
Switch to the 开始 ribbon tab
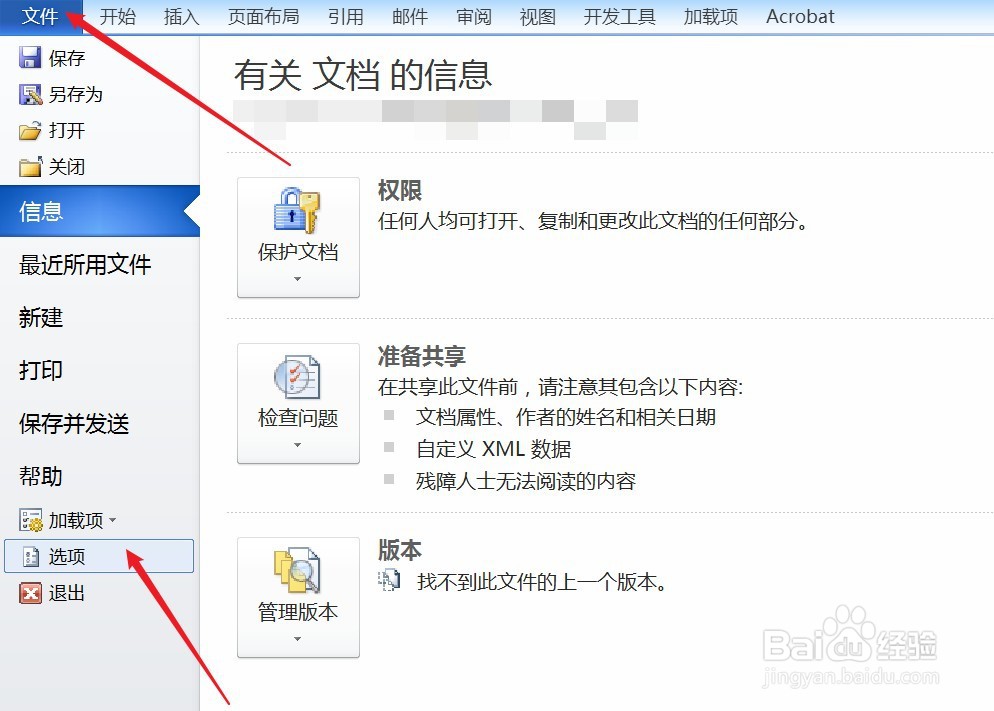117,16
